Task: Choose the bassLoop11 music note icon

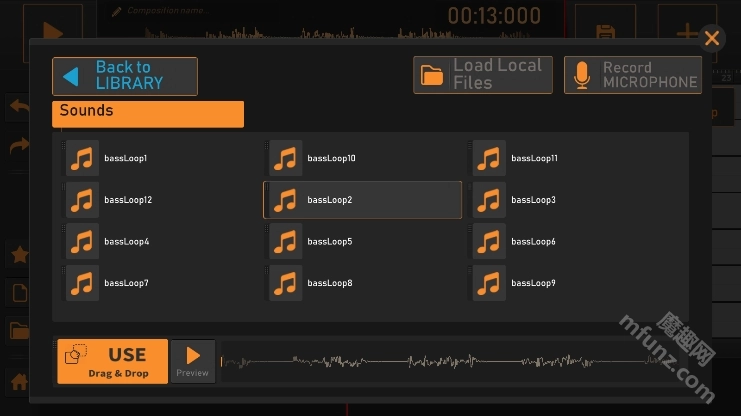Action: coord(489,159)
